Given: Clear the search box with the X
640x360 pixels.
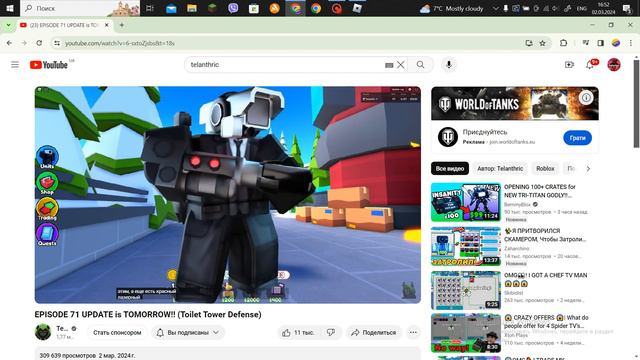Looking at the screenshot, I should tap(401, 64).
